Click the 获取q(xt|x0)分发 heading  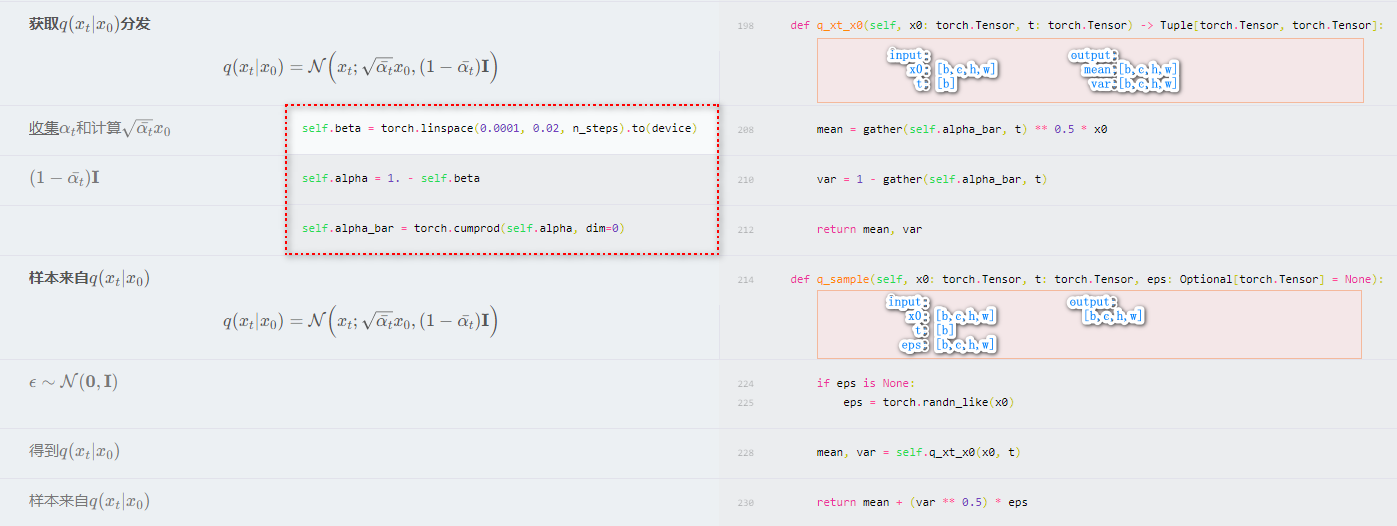coord(90,24)
